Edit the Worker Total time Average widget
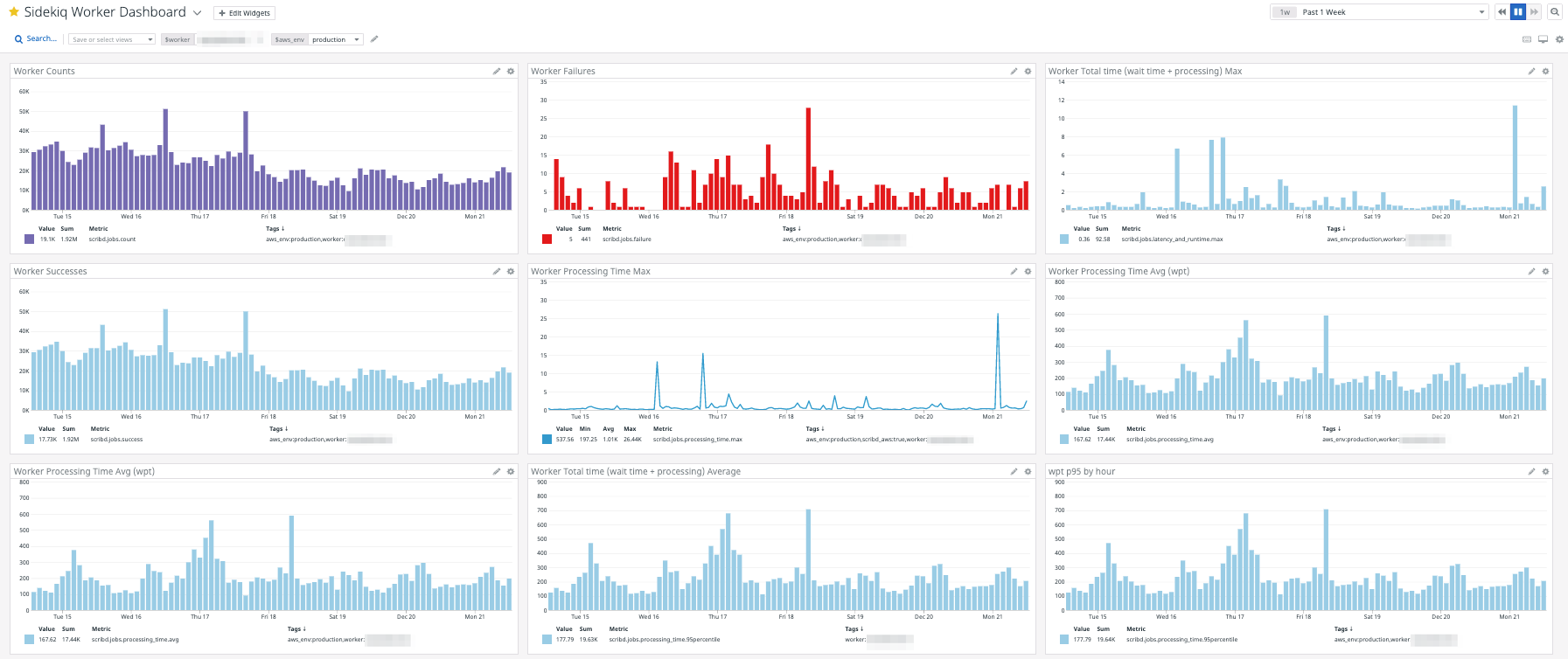The image size is (1568, 659). (x=1014, y=472)
